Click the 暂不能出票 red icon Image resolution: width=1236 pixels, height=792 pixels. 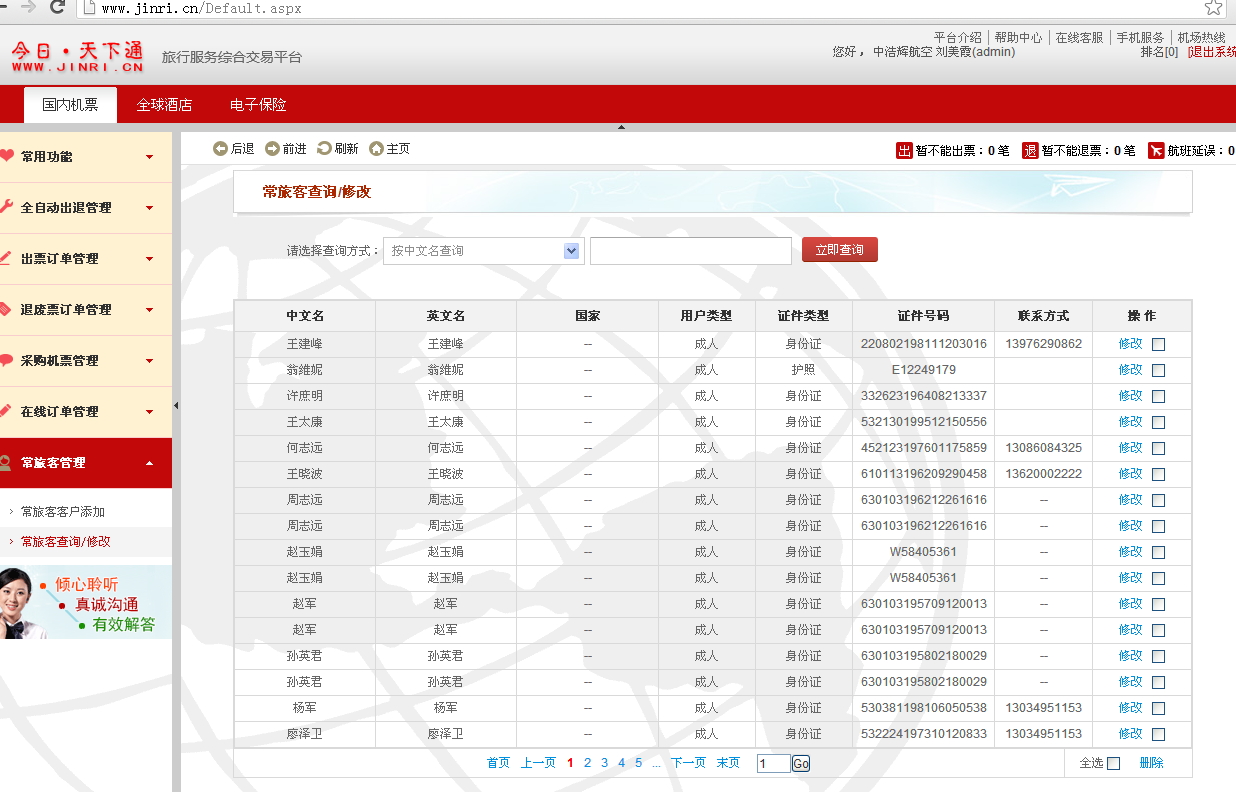[x=904, y=151]
